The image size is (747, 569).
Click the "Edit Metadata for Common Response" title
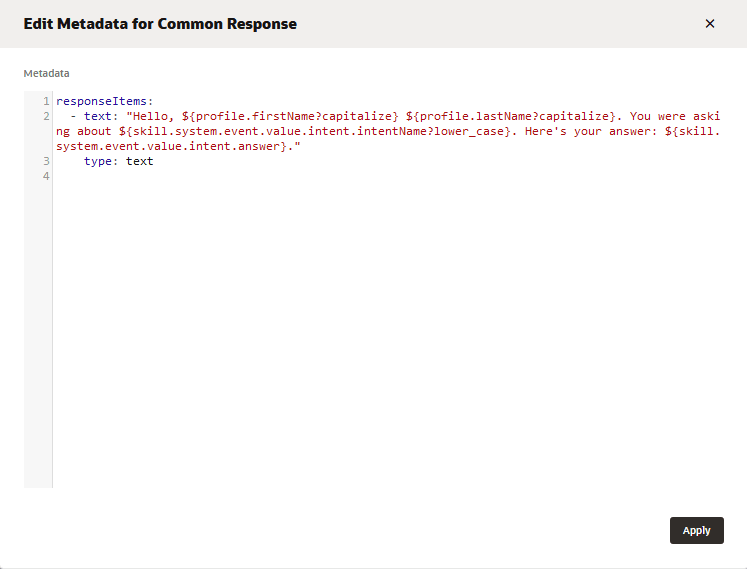[x=160, y=24]
